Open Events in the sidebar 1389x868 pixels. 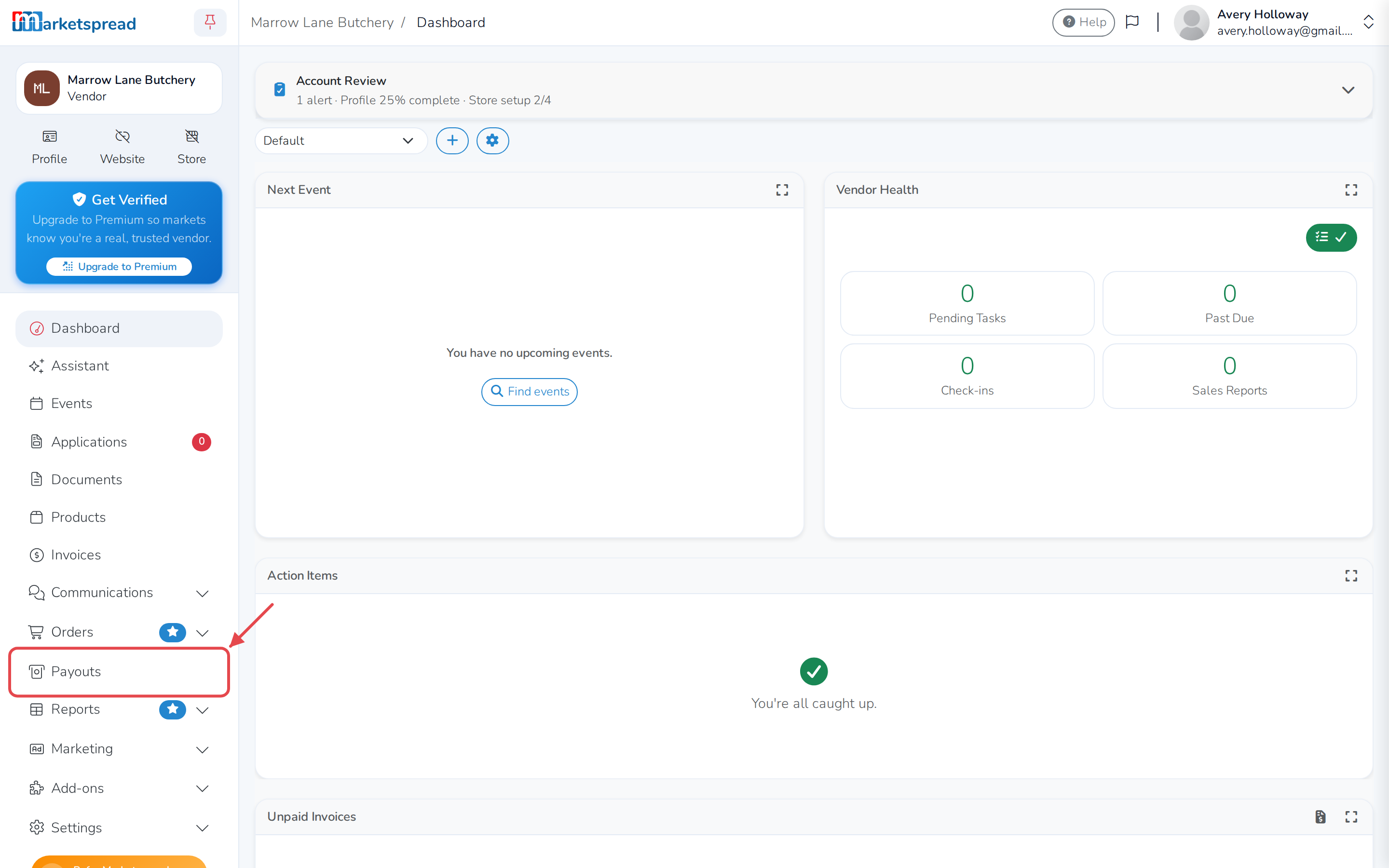(119, 404)
